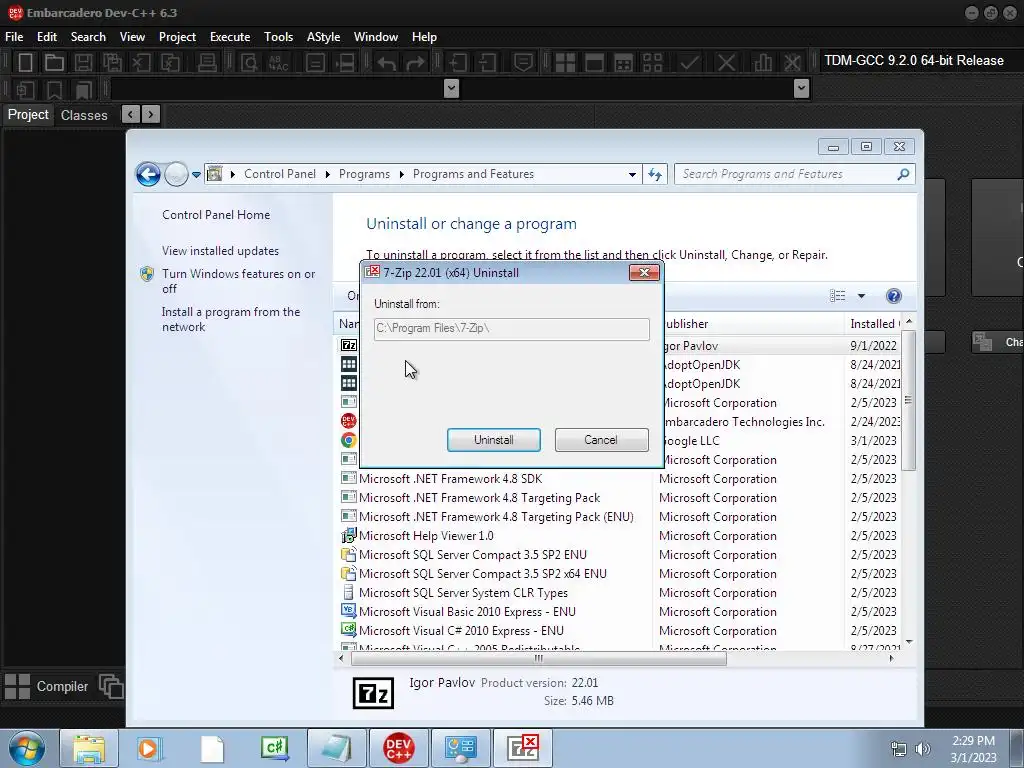Click the Windows Media Player taskbar icon
This screenshot has width=1024, height=768.
point(148,748)
